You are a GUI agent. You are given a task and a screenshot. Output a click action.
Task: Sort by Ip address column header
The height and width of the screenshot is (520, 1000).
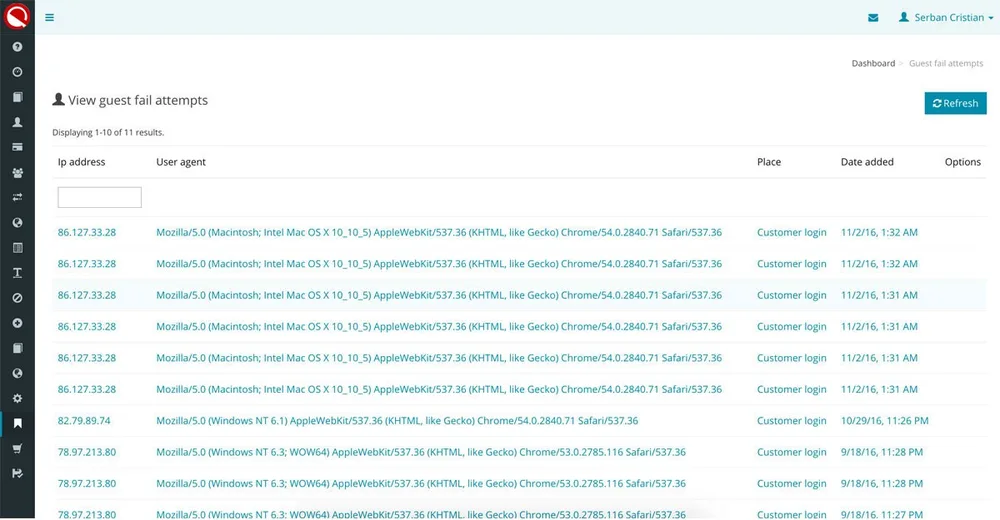(82, 162)
